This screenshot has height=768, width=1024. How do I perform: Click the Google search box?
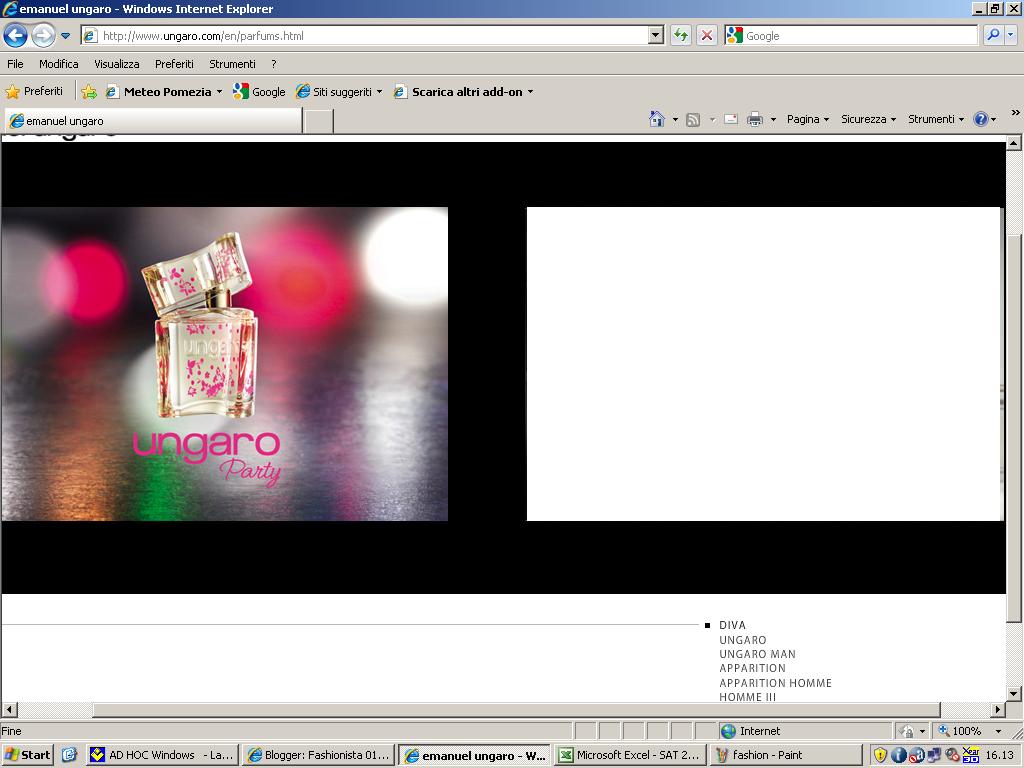coord(850,36)
